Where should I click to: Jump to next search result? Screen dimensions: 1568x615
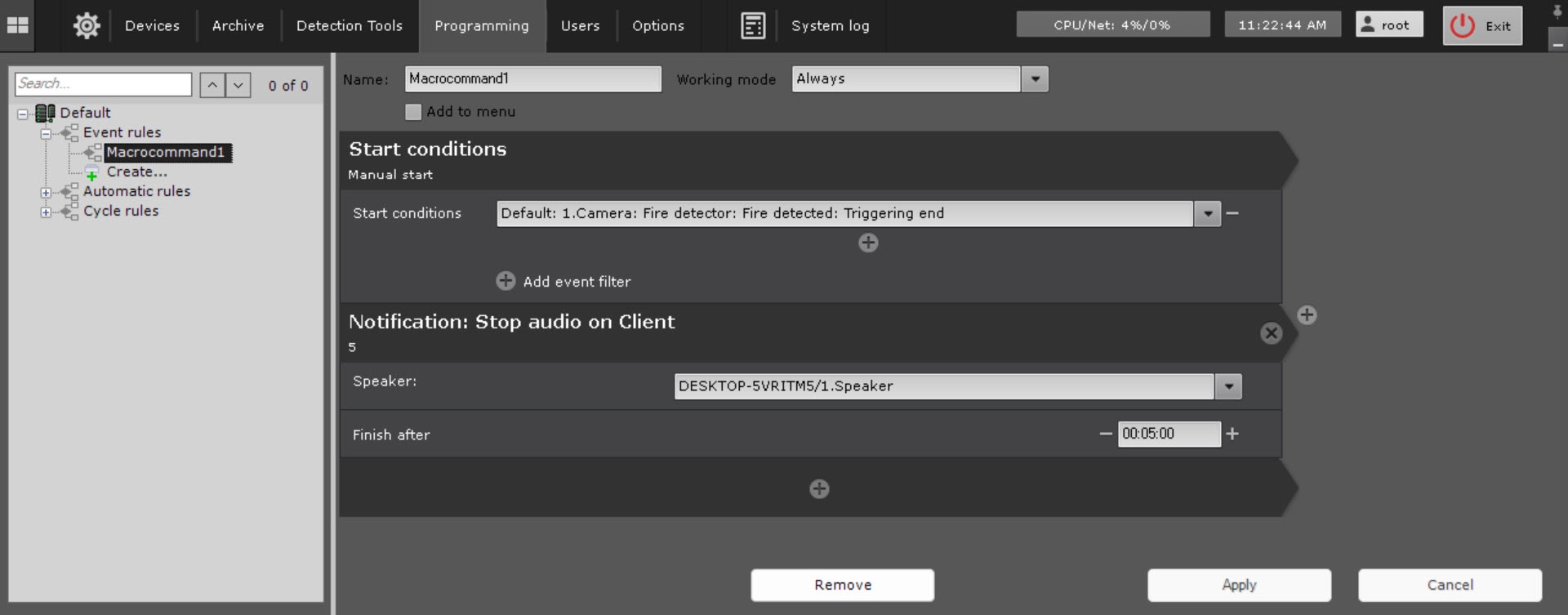238,84
